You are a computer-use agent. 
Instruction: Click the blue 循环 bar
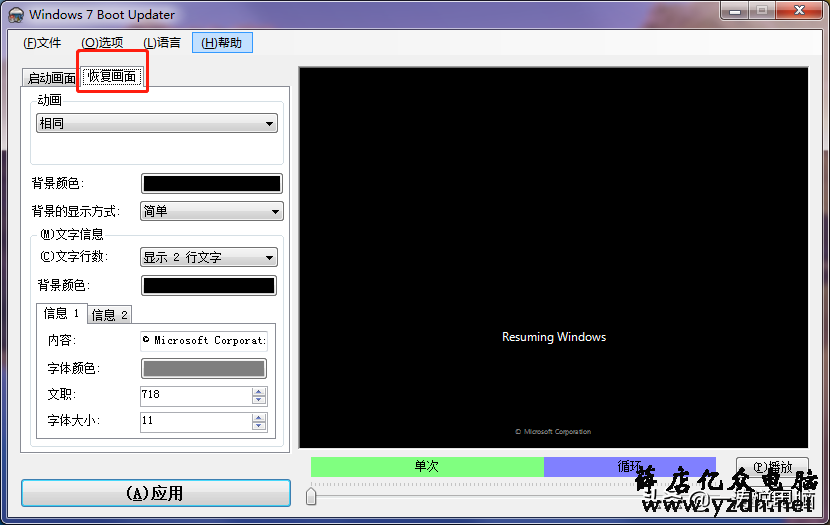click(630, 467)
